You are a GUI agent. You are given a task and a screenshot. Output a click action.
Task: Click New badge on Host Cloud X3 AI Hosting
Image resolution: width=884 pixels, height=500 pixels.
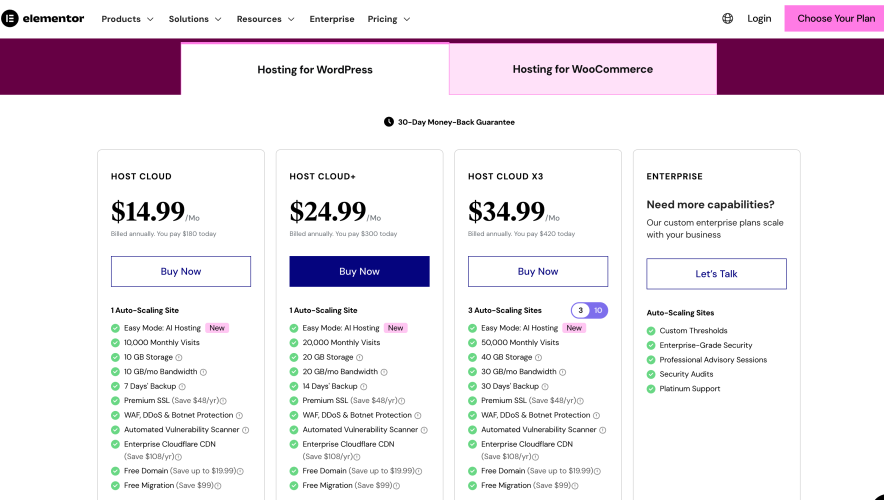[x=574, y=328]
